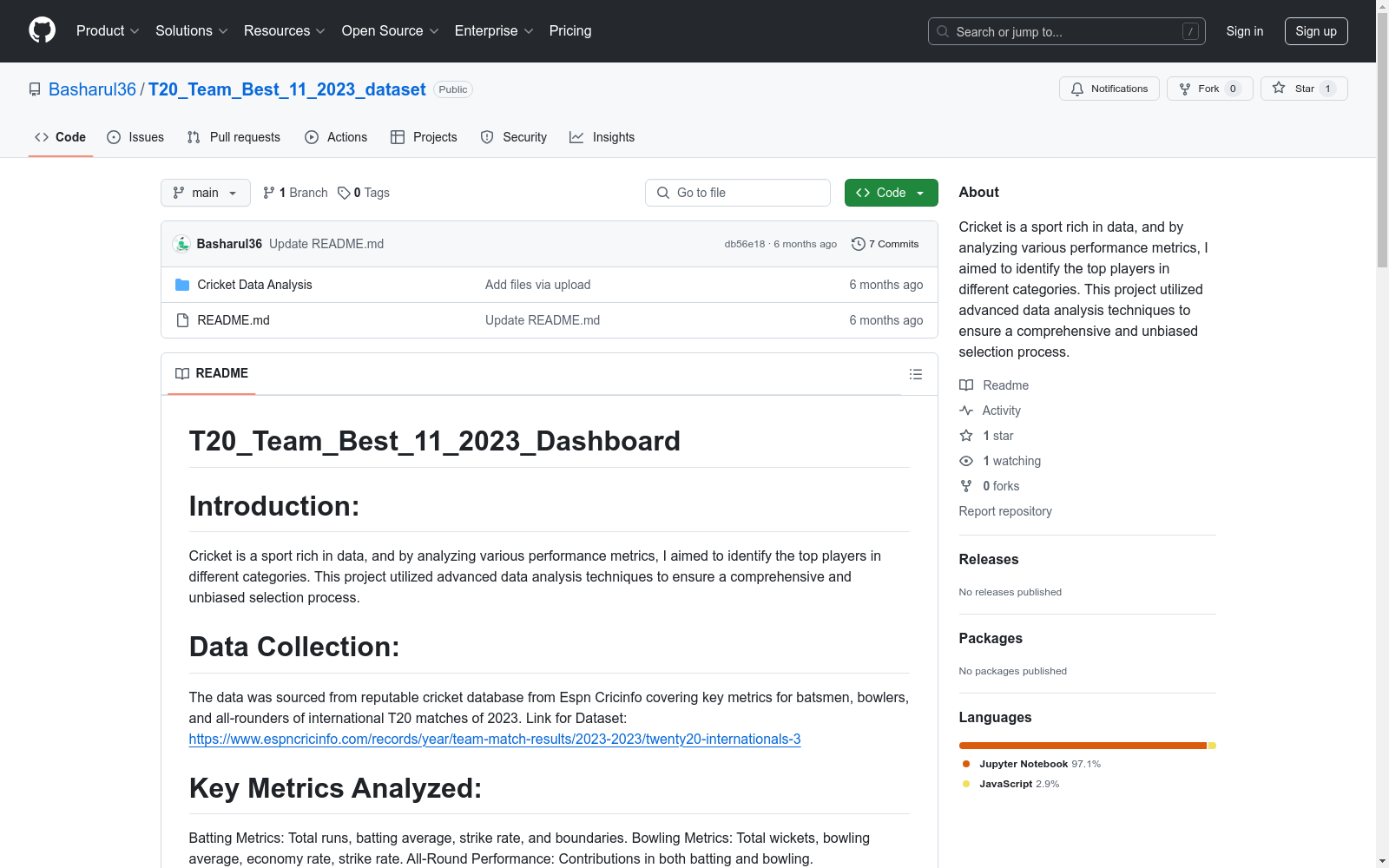Open the JavaScript 2.9% language link

[x=1010, y=784]
